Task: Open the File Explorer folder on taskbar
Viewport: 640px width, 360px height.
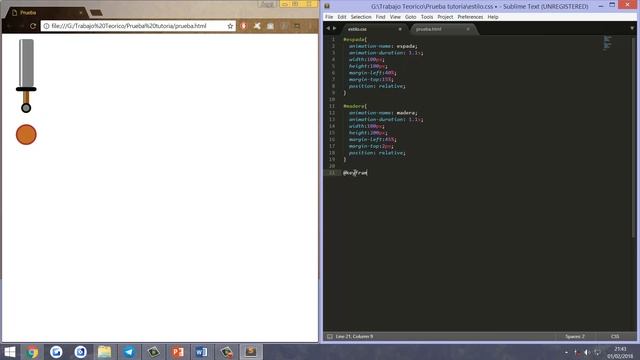Action: click(104, 352)
